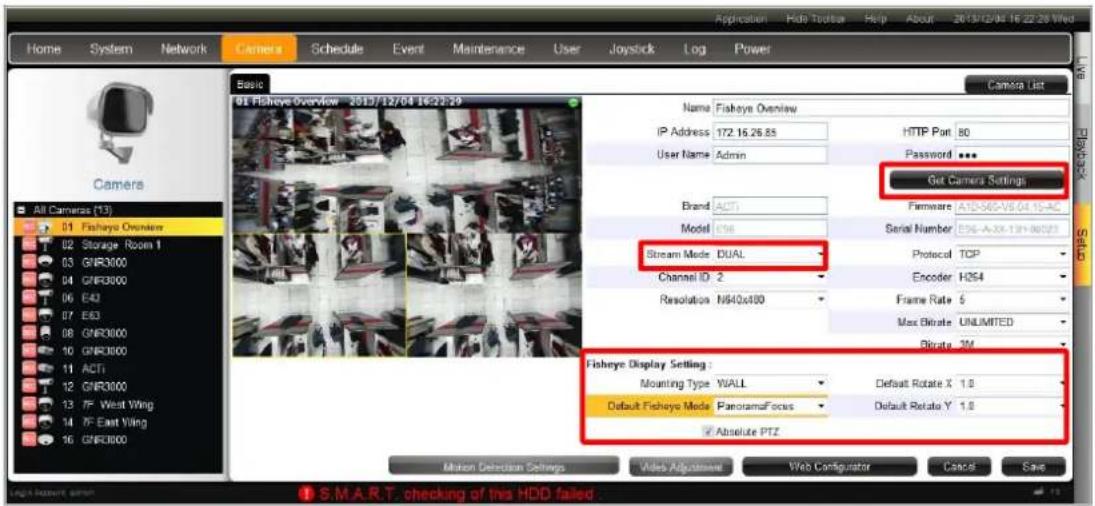1095x506 pixels.
Task: Open the Channel ID dropdown
Action: point(770,277)
